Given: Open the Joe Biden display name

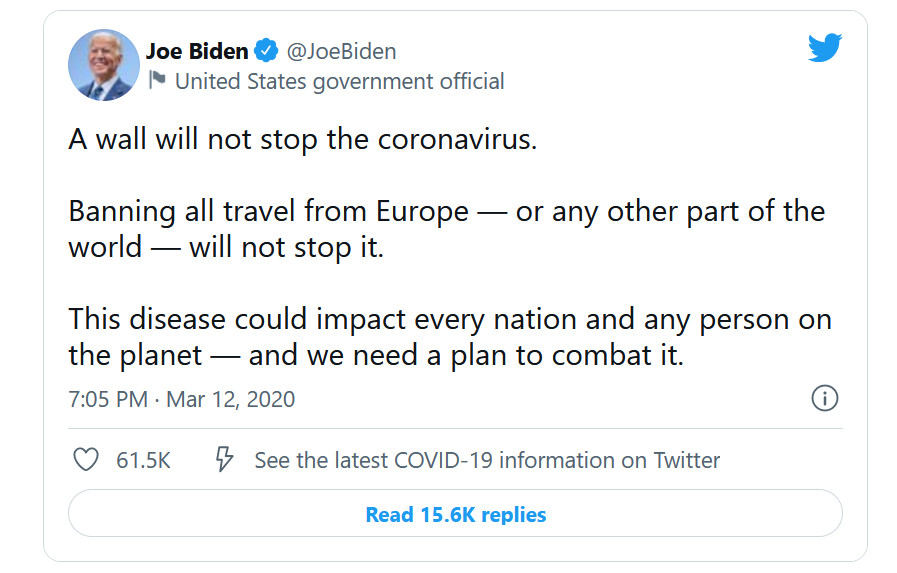Looking at the screenshot, I should tap(196, 51).
